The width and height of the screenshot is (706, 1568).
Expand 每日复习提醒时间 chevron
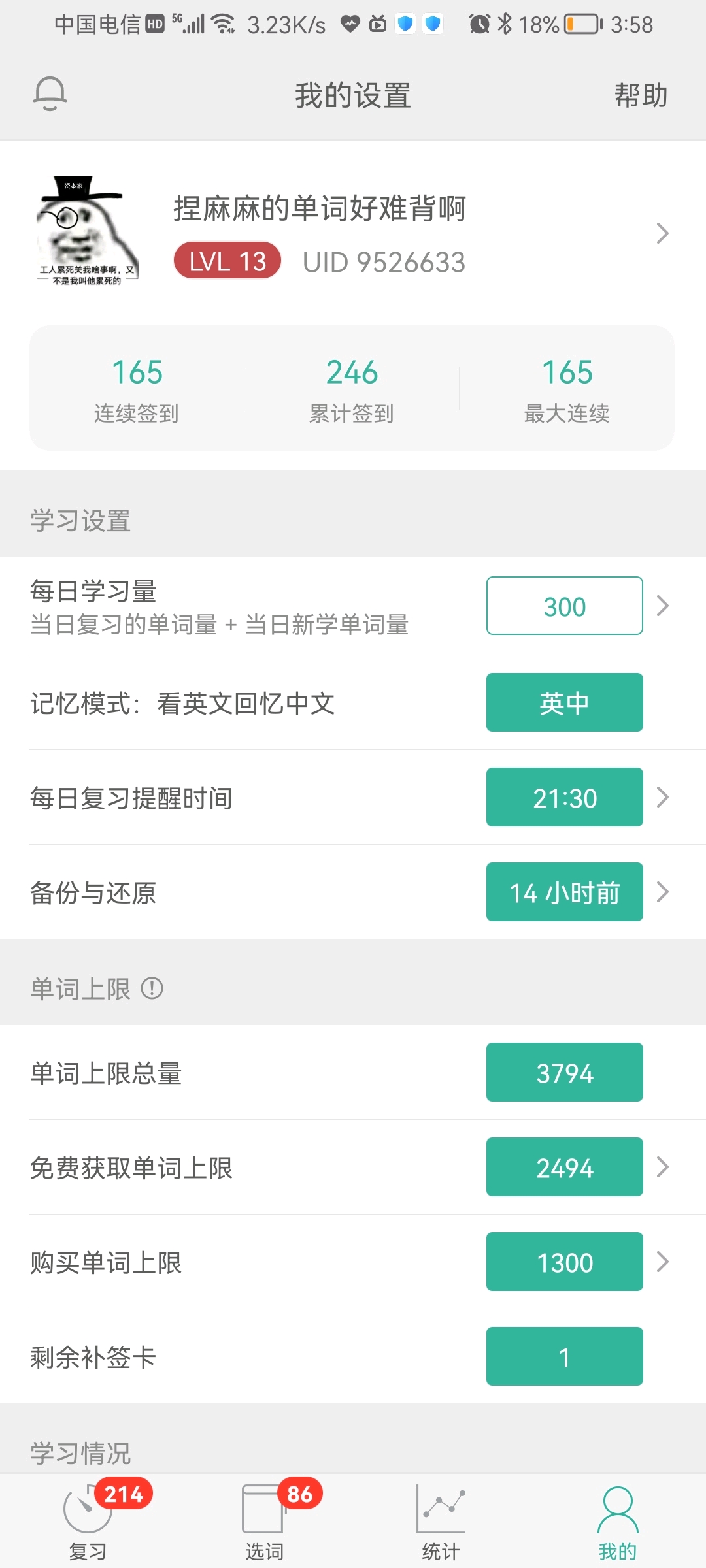[662, 797]
